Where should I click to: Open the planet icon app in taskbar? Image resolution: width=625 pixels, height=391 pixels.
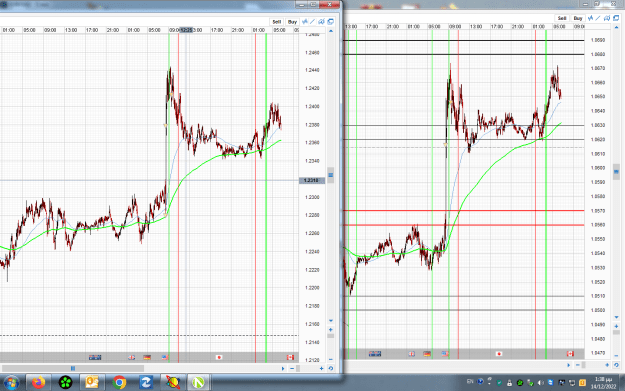[x=173, y=383]
